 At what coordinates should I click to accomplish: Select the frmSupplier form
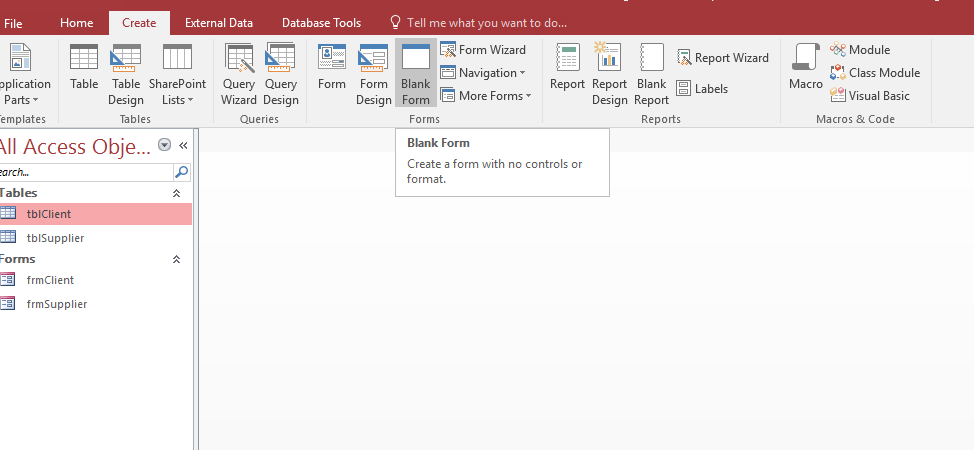(x=96, y=304)
